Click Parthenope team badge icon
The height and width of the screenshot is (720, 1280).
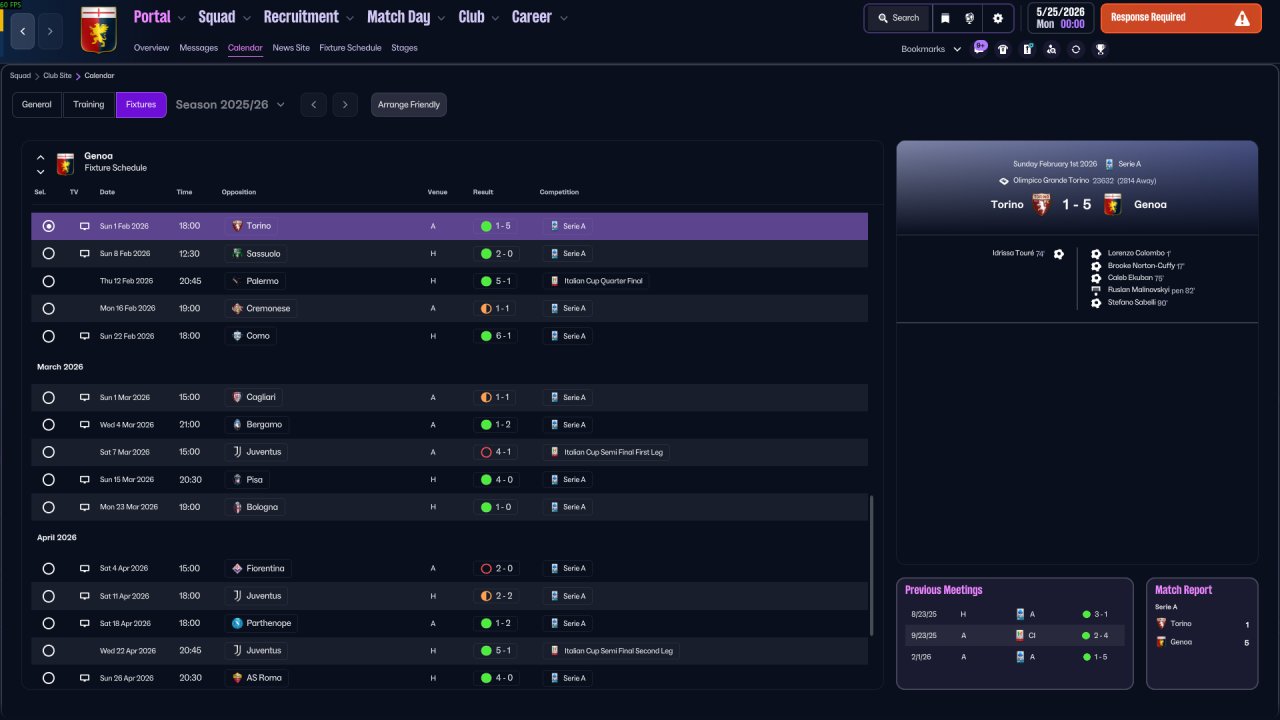tap(237, 623)
